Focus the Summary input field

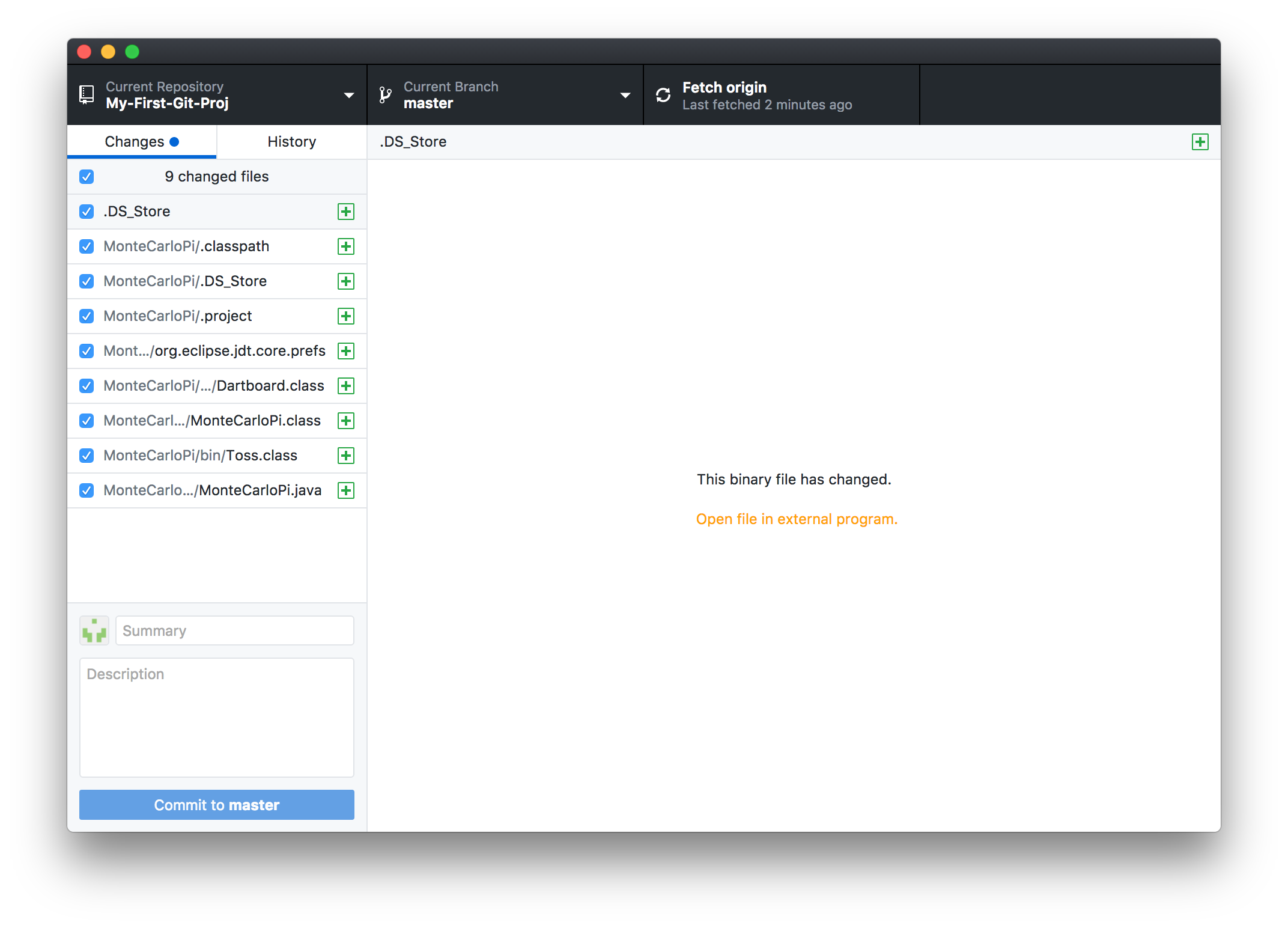[234, 630]
